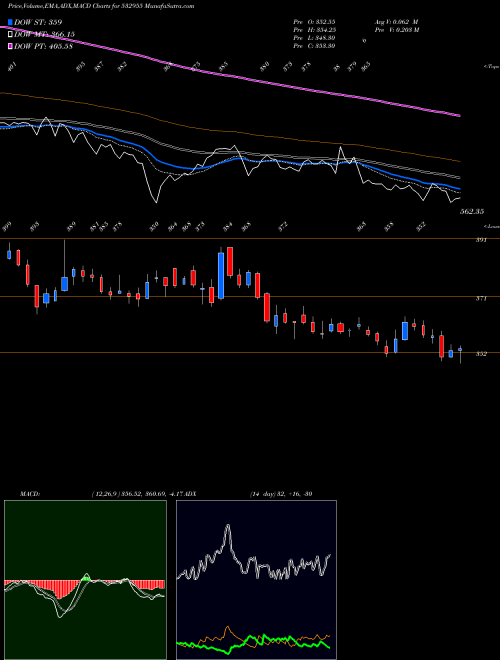Click the blue DOW ST legend swatch
500x660 pixels.
[x=10, y=22]
